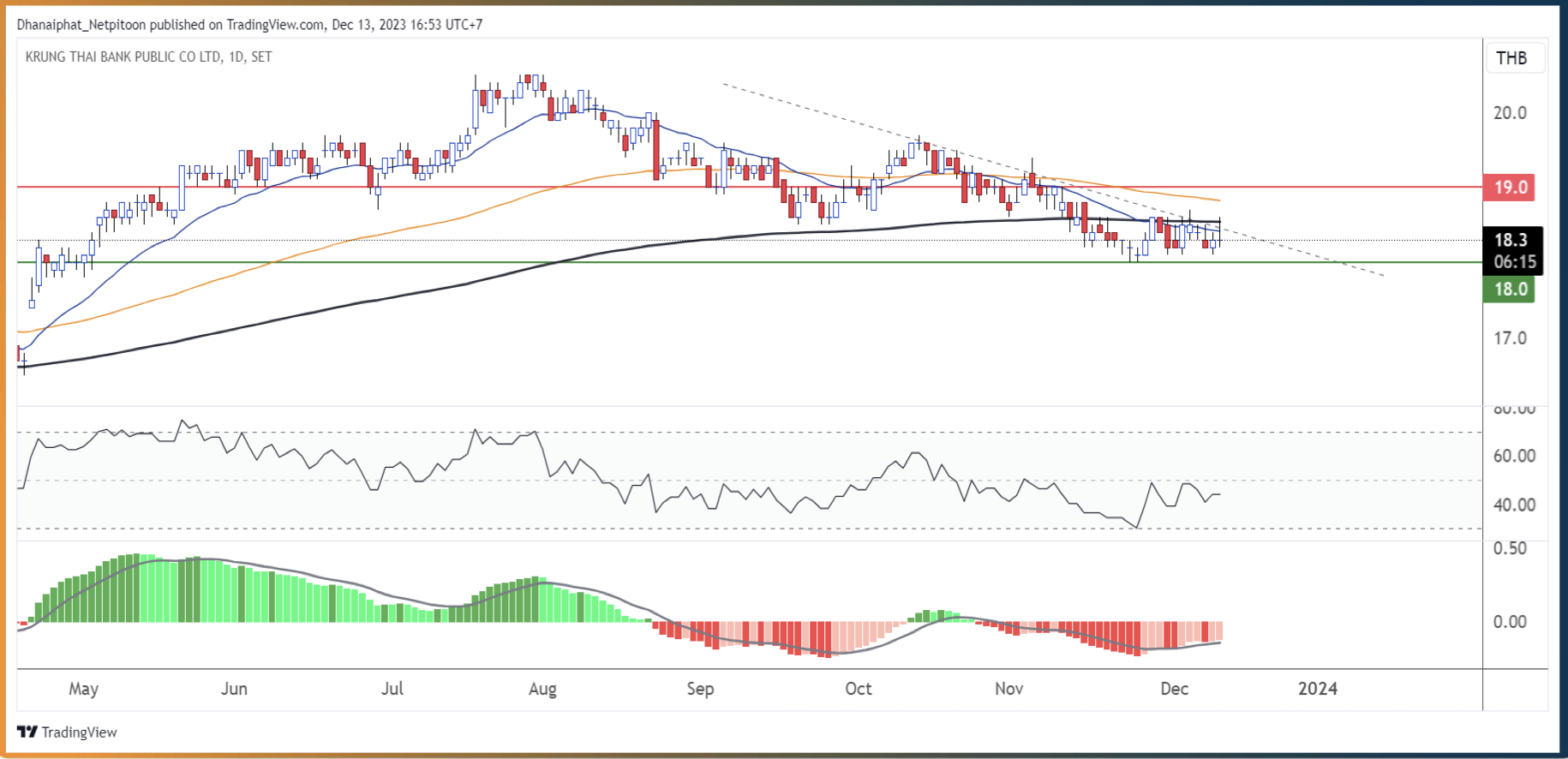Click the 60.00 RSI axis value
The width and height of the screenshot is (1568, 759).
[x=1514, y=456]
